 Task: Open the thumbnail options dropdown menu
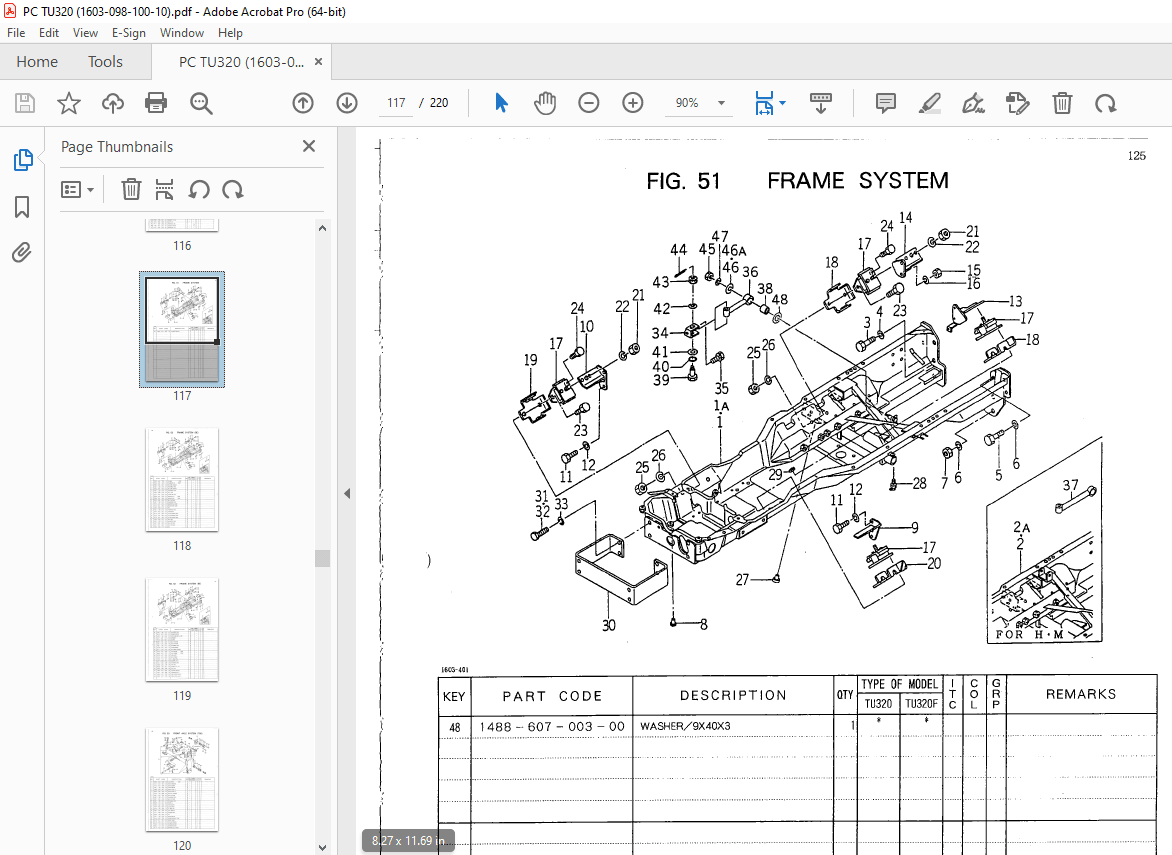(x=78, y=189)
